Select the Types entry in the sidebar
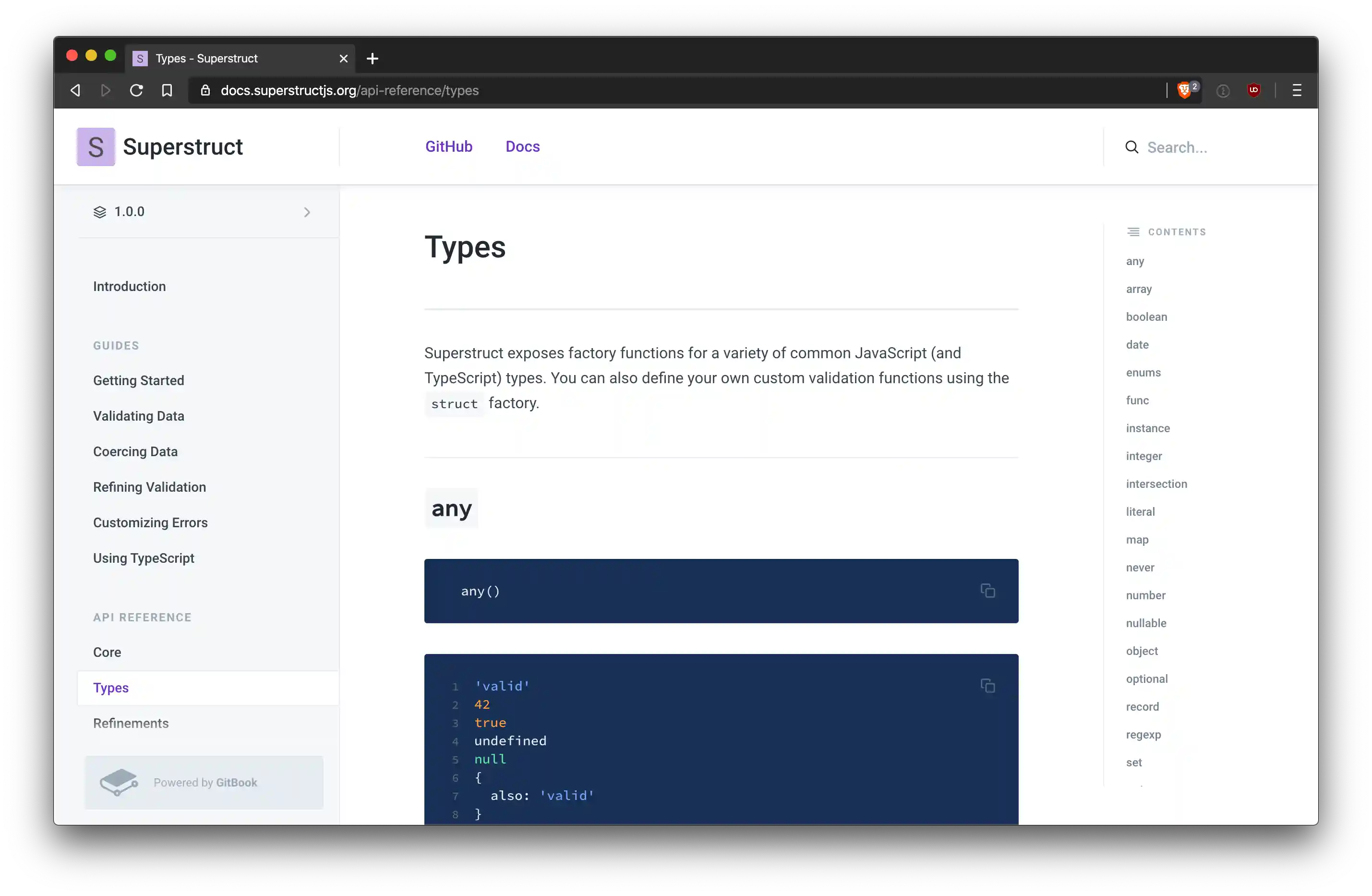This screenshot has height=896, width=1372. (x=111, y=687)
